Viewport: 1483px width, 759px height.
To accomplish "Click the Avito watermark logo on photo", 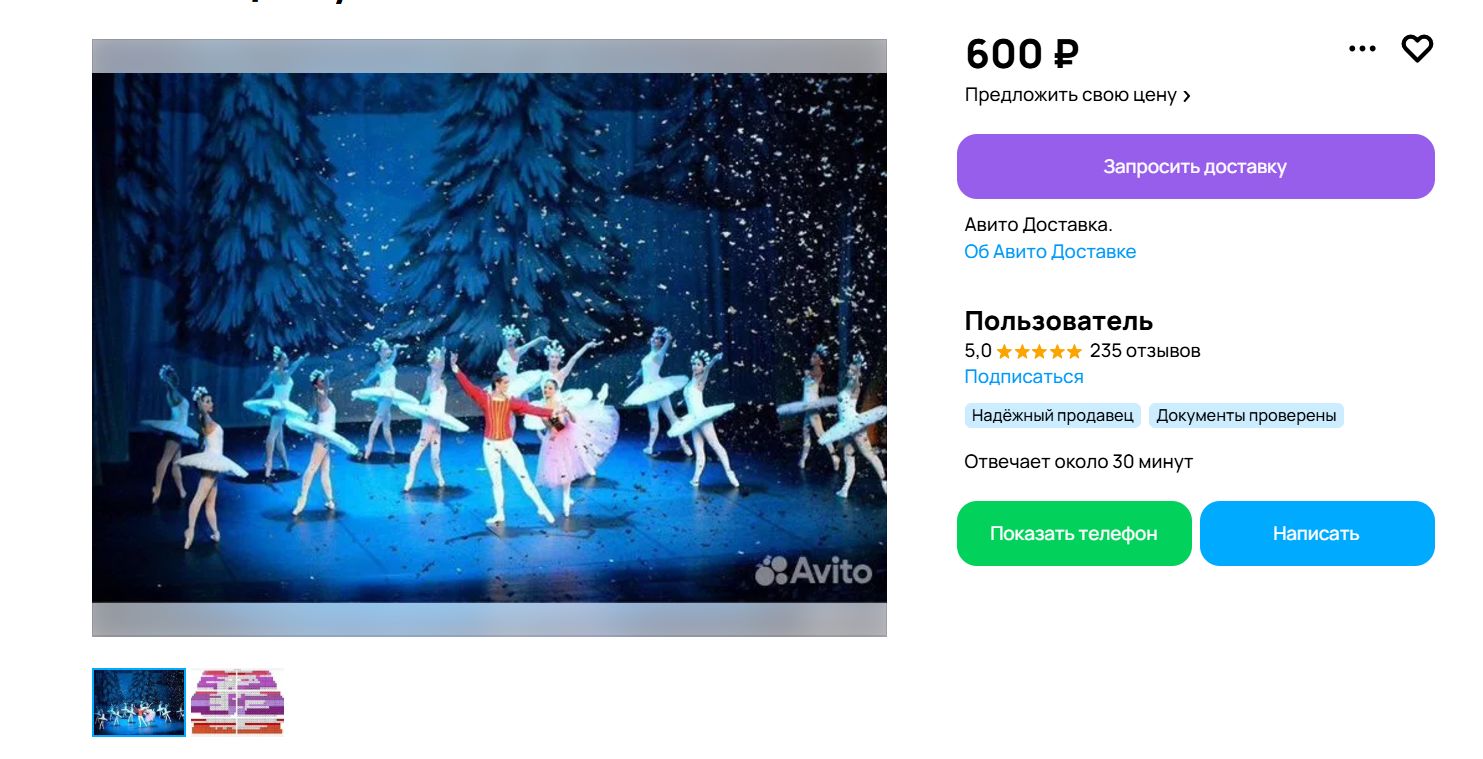I will [x=814, y=571].
